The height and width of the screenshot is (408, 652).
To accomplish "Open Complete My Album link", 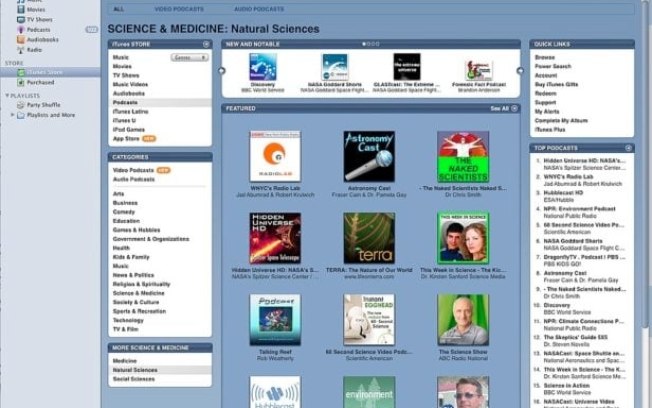I will point(561,121).
